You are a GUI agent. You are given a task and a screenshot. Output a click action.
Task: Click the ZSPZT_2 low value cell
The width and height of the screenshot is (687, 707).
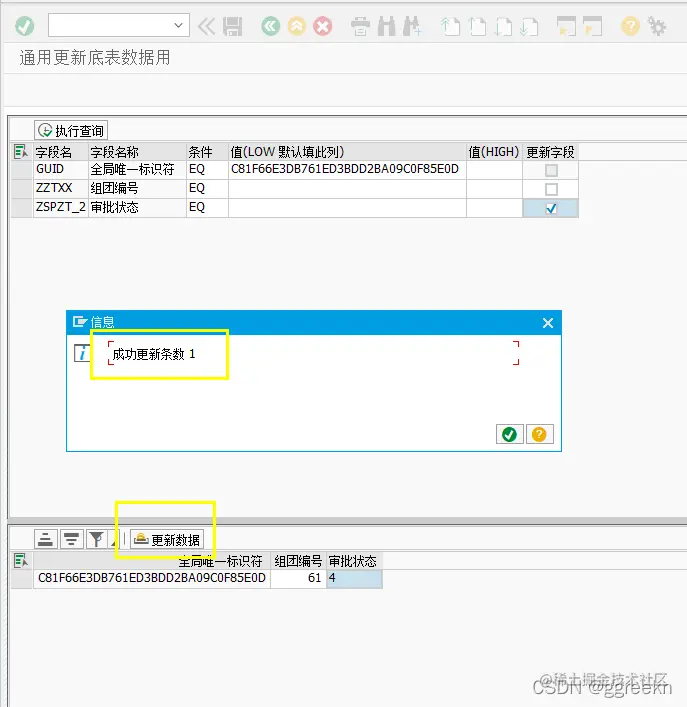click(347, 208)
